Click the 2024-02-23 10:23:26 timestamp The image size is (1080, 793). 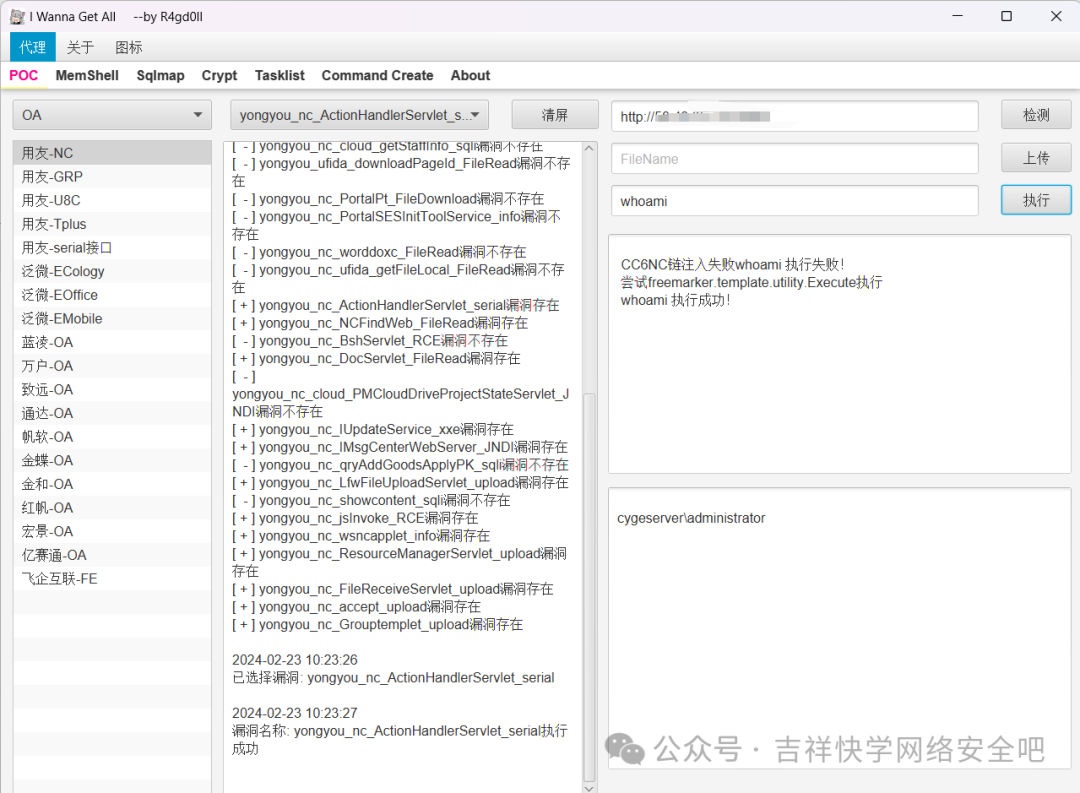(295, 660)
